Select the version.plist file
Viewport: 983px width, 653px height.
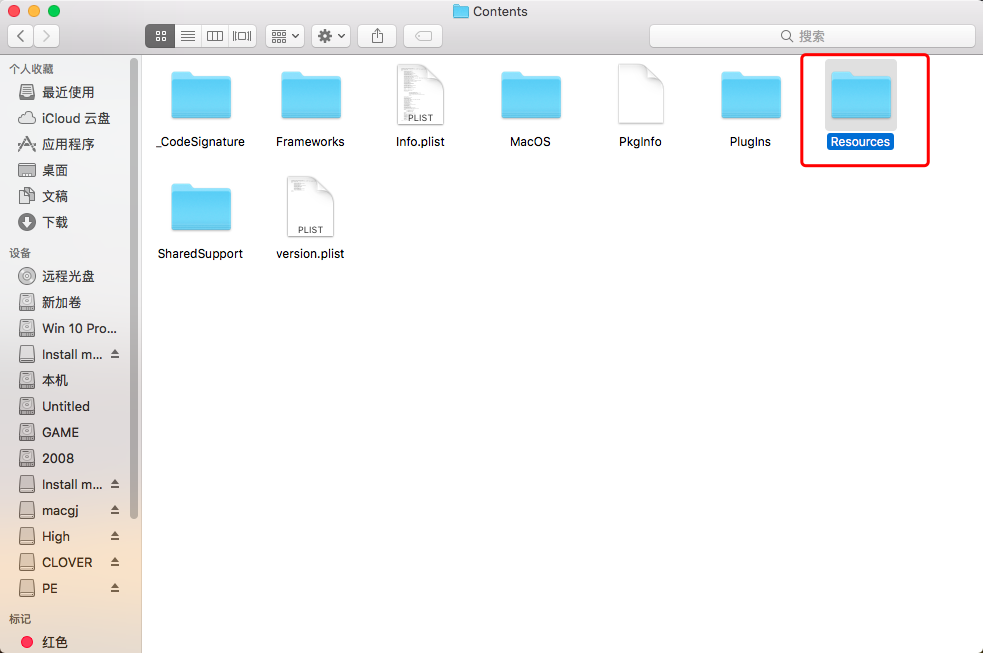[x=310, y=208]
